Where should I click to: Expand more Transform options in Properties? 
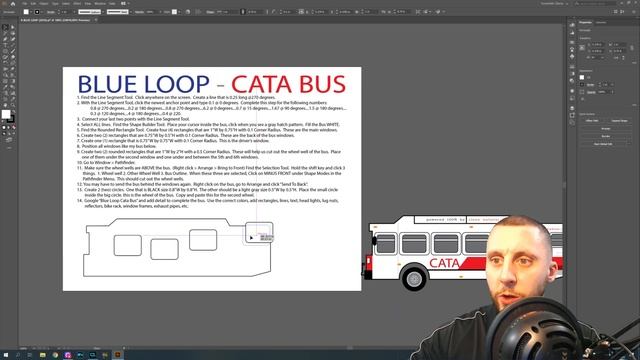[x=634, y=63]
